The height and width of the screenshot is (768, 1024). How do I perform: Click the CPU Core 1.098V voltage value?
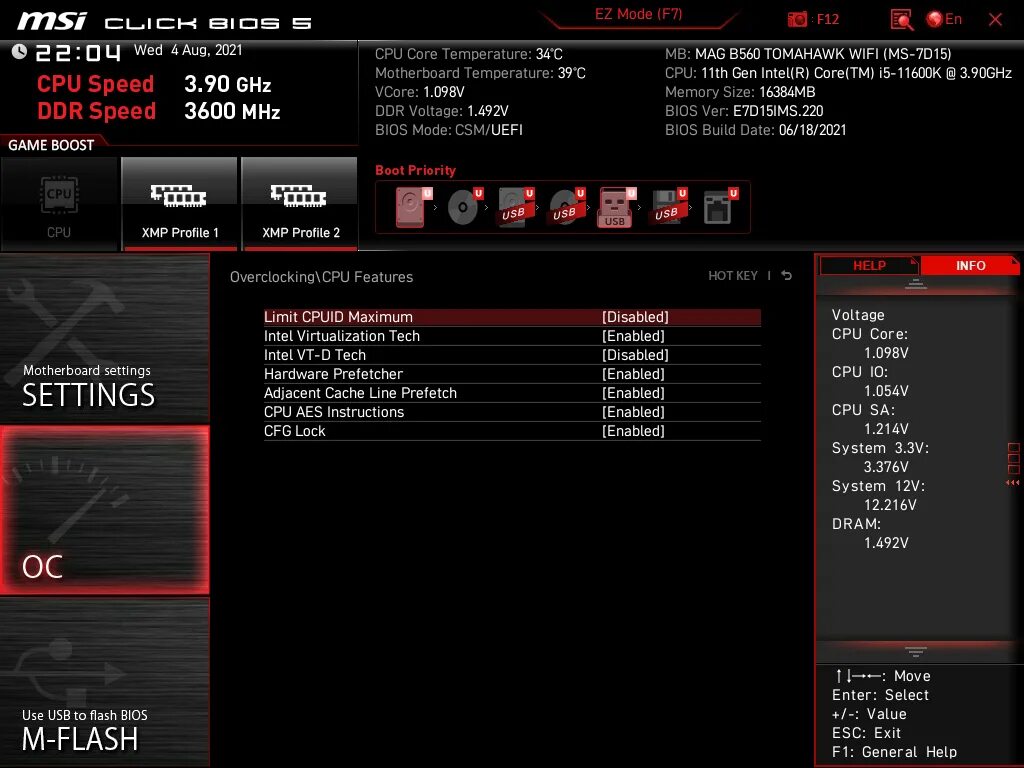(x=886, y=353)
